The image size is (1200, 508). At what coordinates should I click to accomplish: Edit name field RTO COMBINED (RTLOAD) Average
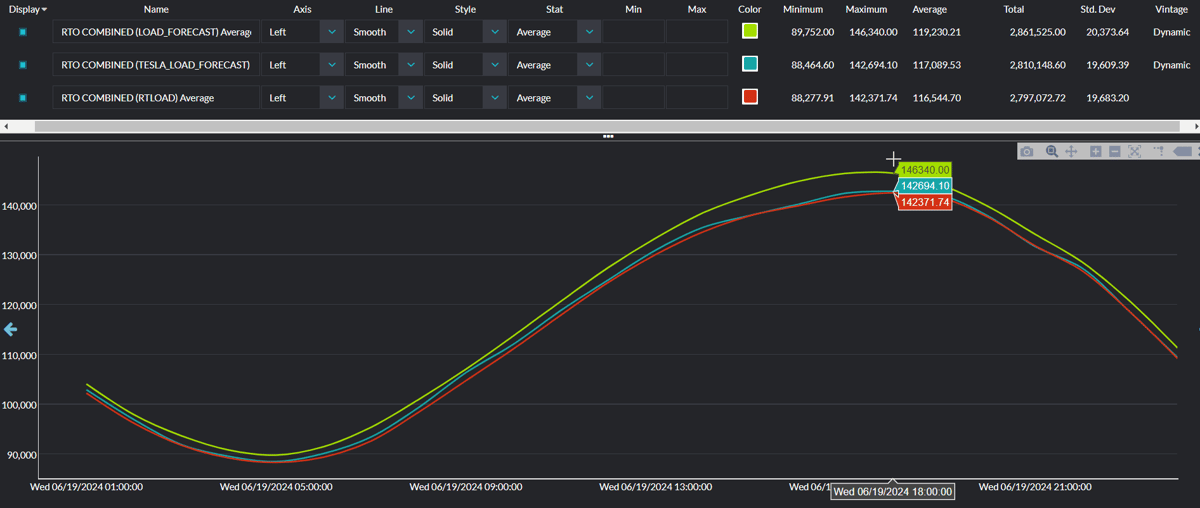pyautogui.click(x=156, y=98)
